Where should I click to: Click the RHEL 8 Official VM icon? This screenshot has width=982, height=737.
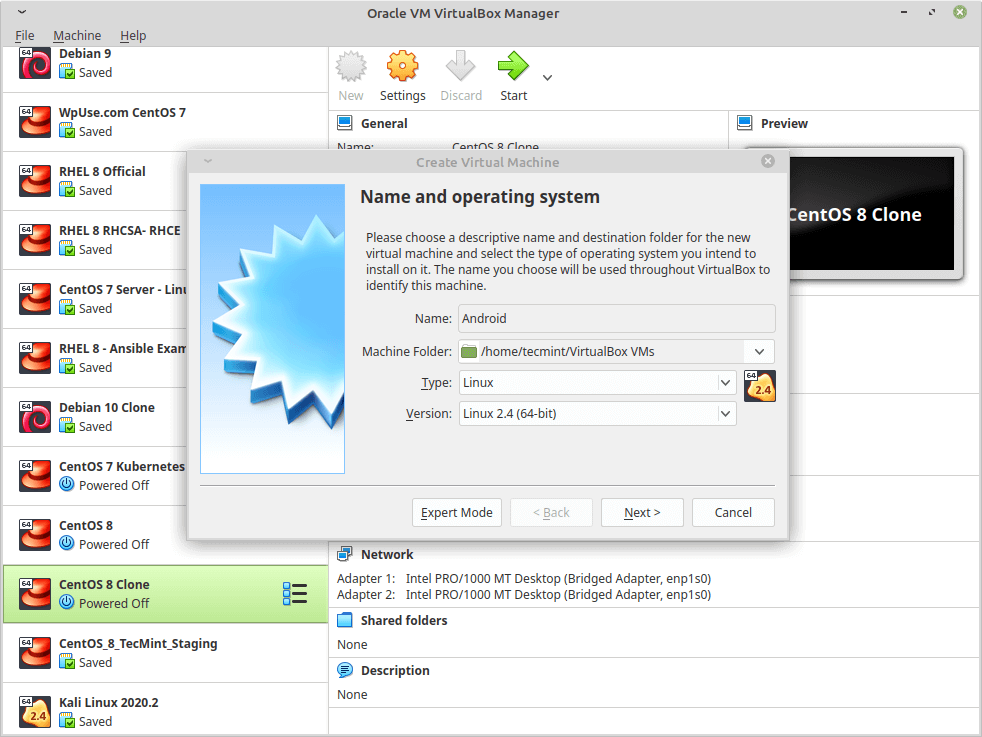pos(34,181)
